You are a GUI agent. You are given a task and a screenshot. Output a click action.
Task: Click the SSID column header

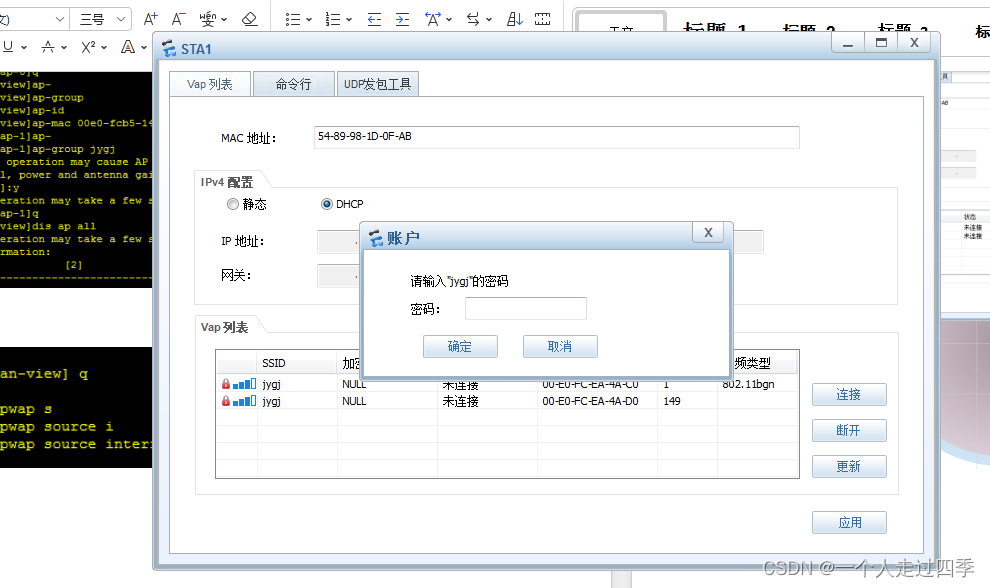pos(297,363)
